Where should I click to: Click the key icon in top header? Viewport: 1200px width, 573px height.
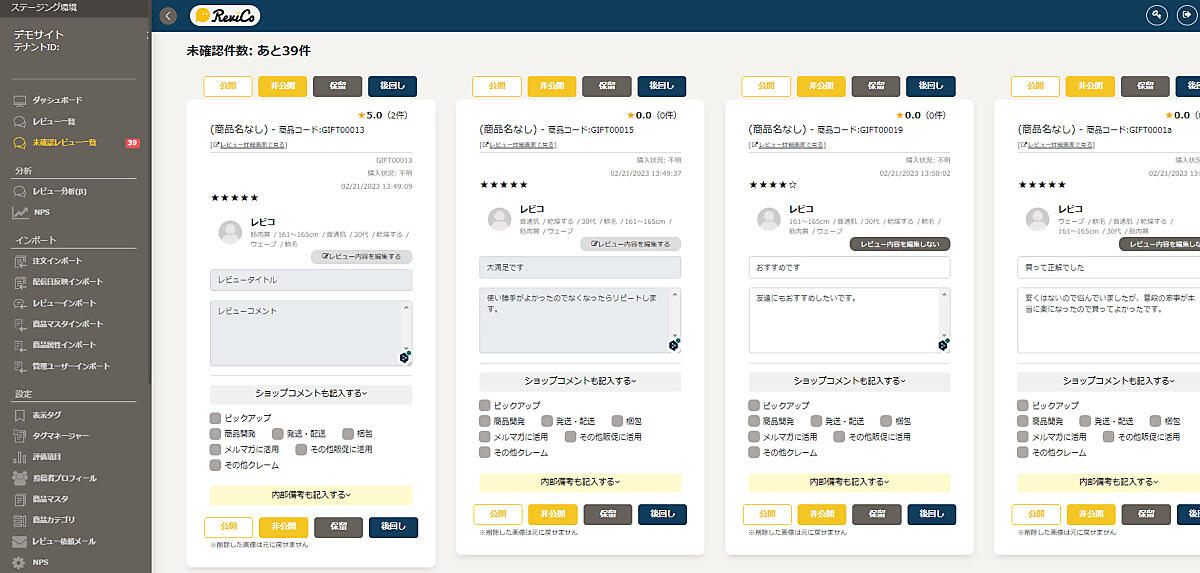click(1157, 15)
